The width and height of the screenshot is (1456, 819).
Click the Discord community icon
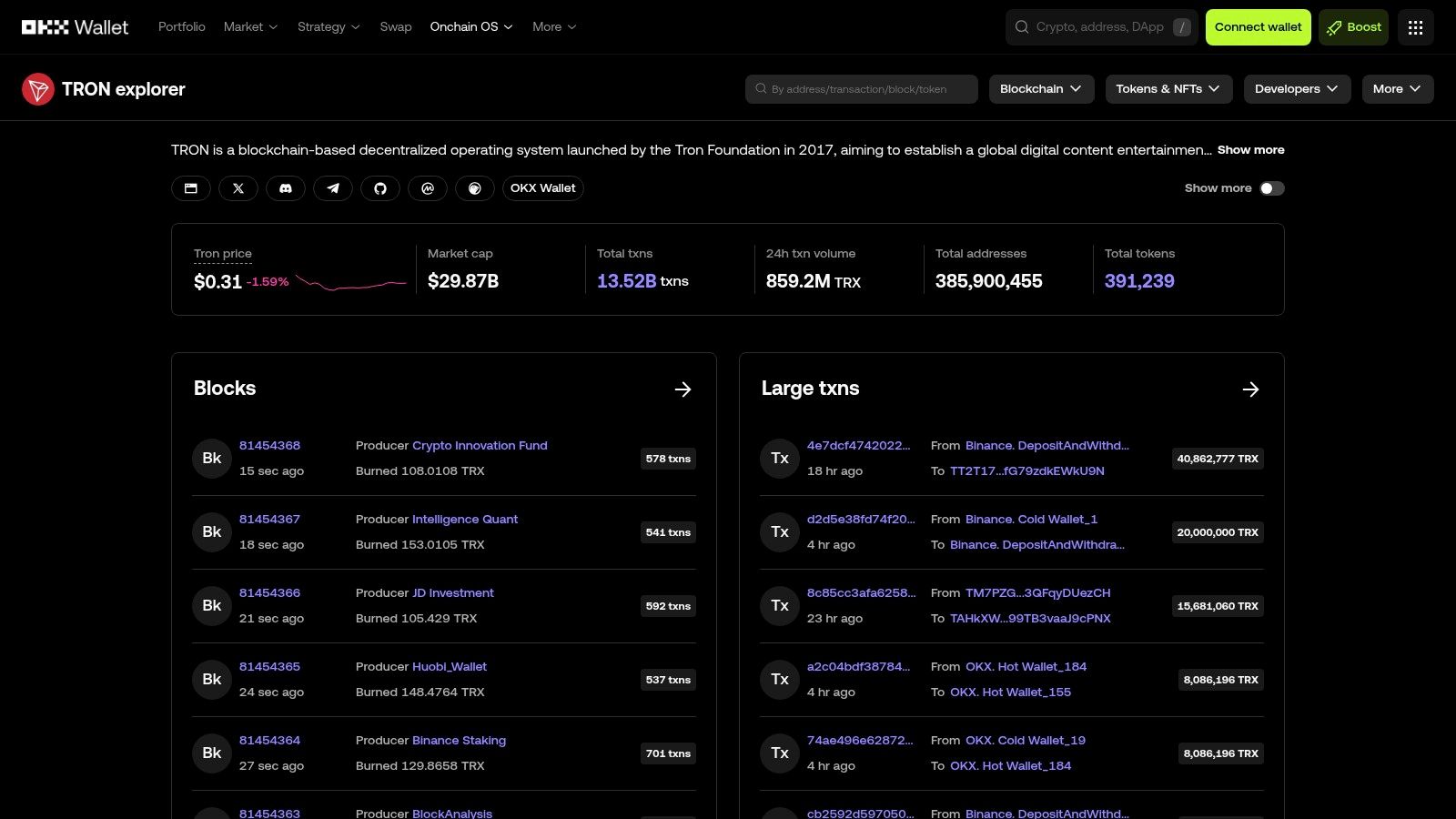click(x=286, y=188)
